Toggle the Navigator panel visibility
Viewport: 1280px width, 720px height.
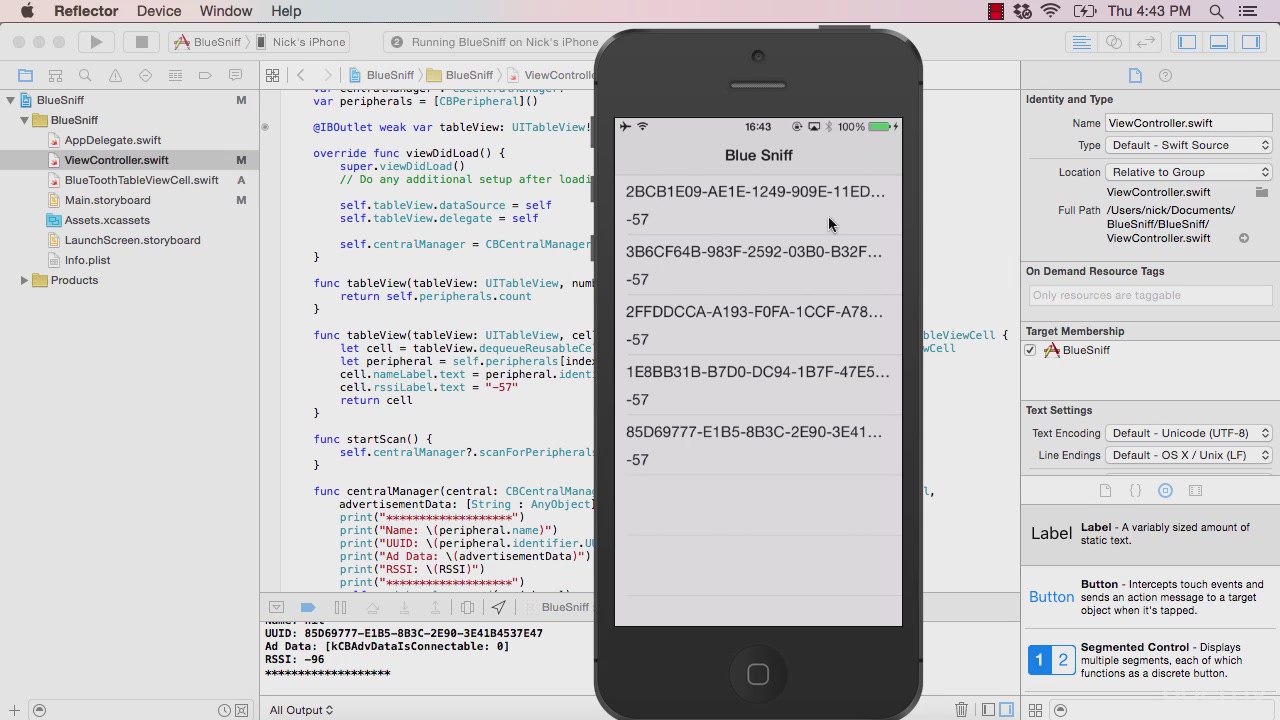(1187, 42)
